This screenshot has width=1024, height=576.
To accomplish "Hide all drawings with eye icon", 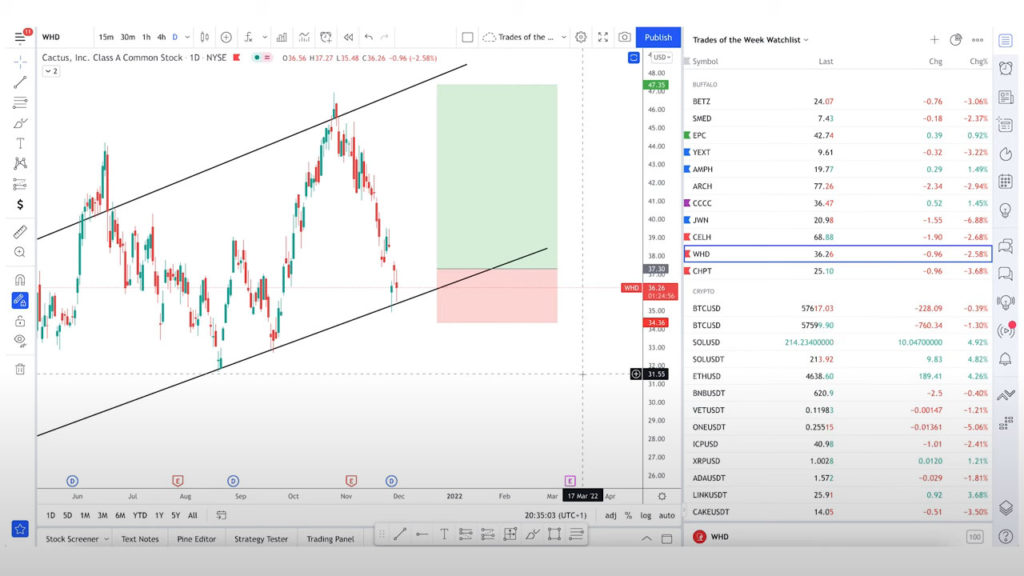I will 20,340.
